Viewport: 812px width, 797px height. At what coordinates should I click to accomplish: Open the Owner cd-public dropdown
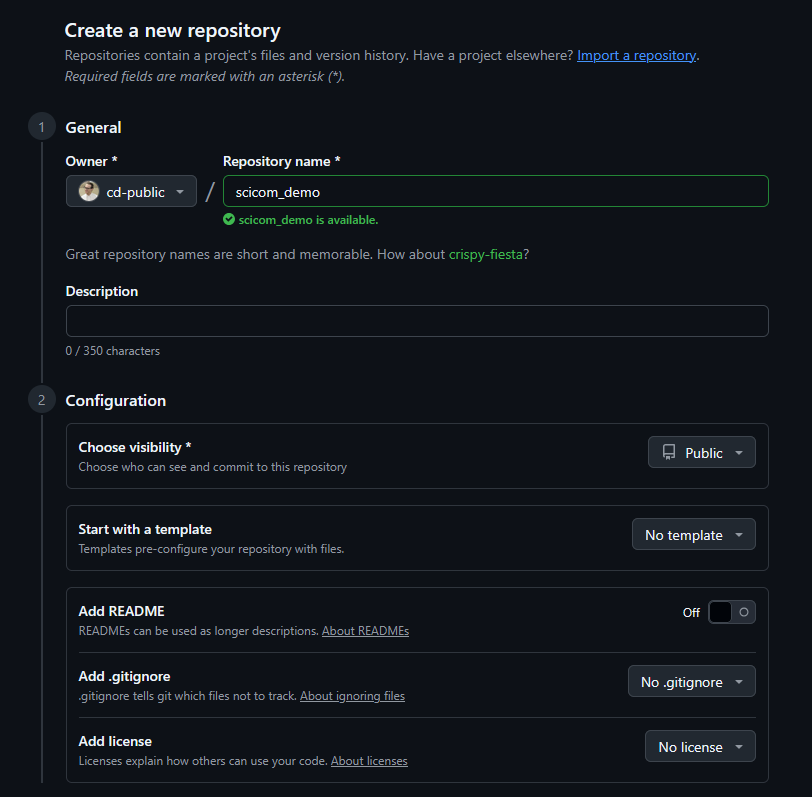tap(131, 192)
